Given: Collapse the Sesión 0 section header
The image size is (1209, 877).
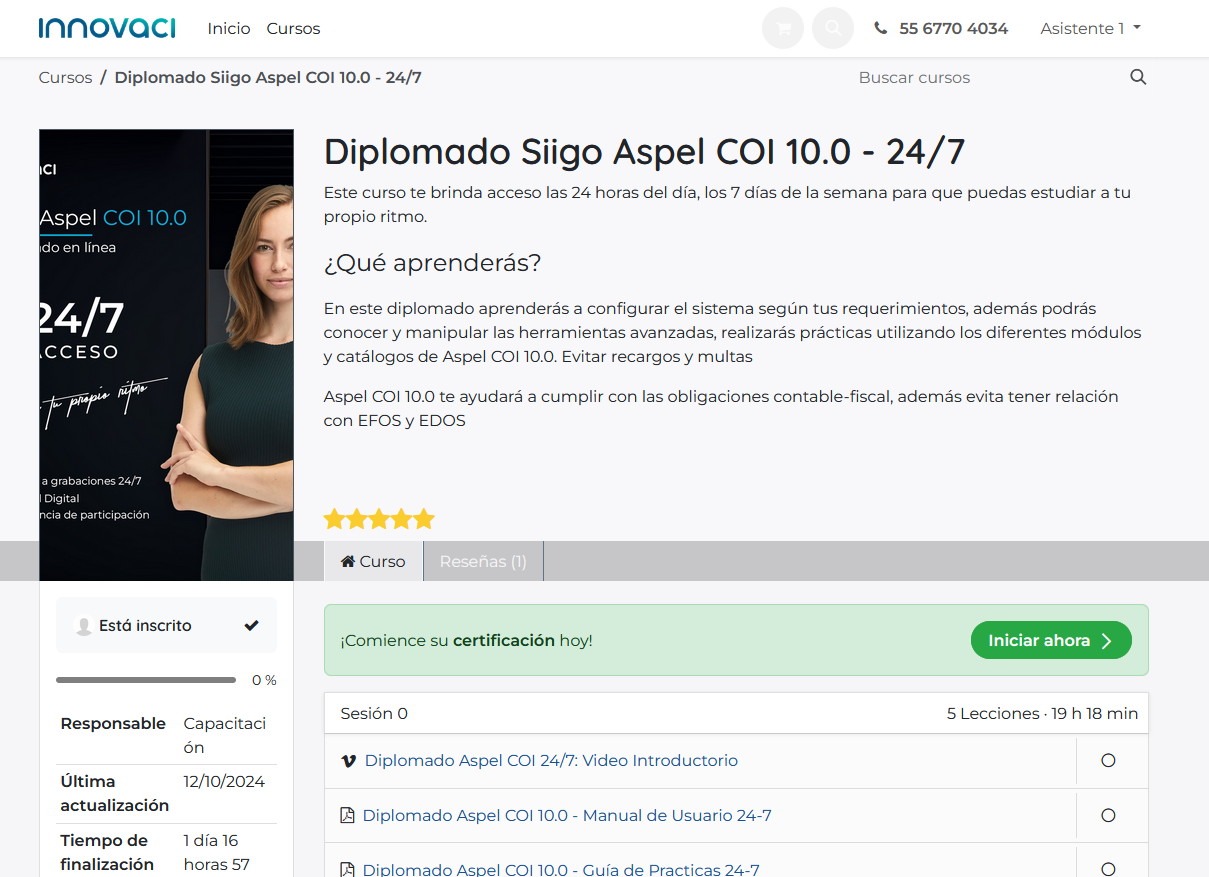Looking at the screenshot, I should click(735, 714).
